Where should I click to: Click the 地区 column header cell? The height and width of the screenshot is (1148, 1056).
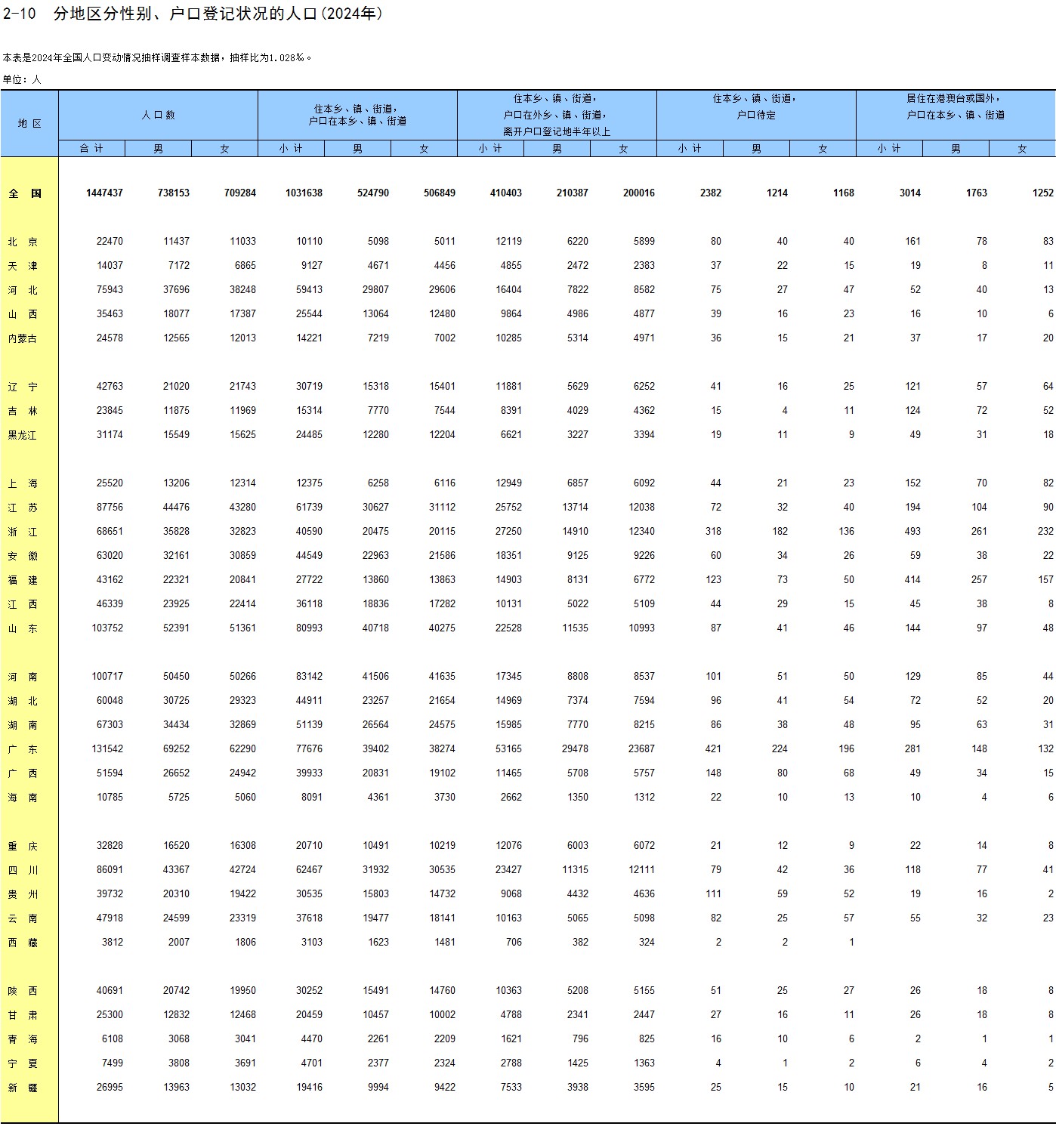click(29, 123)
